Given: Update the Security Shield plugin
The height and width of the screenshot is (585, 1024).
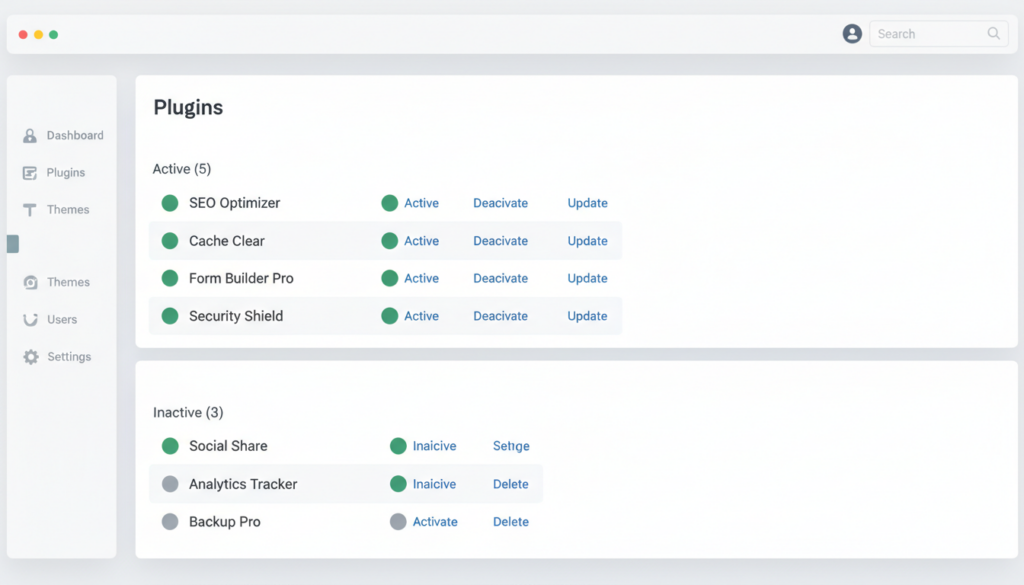Looking at the screenshot, I should (587, 316).
